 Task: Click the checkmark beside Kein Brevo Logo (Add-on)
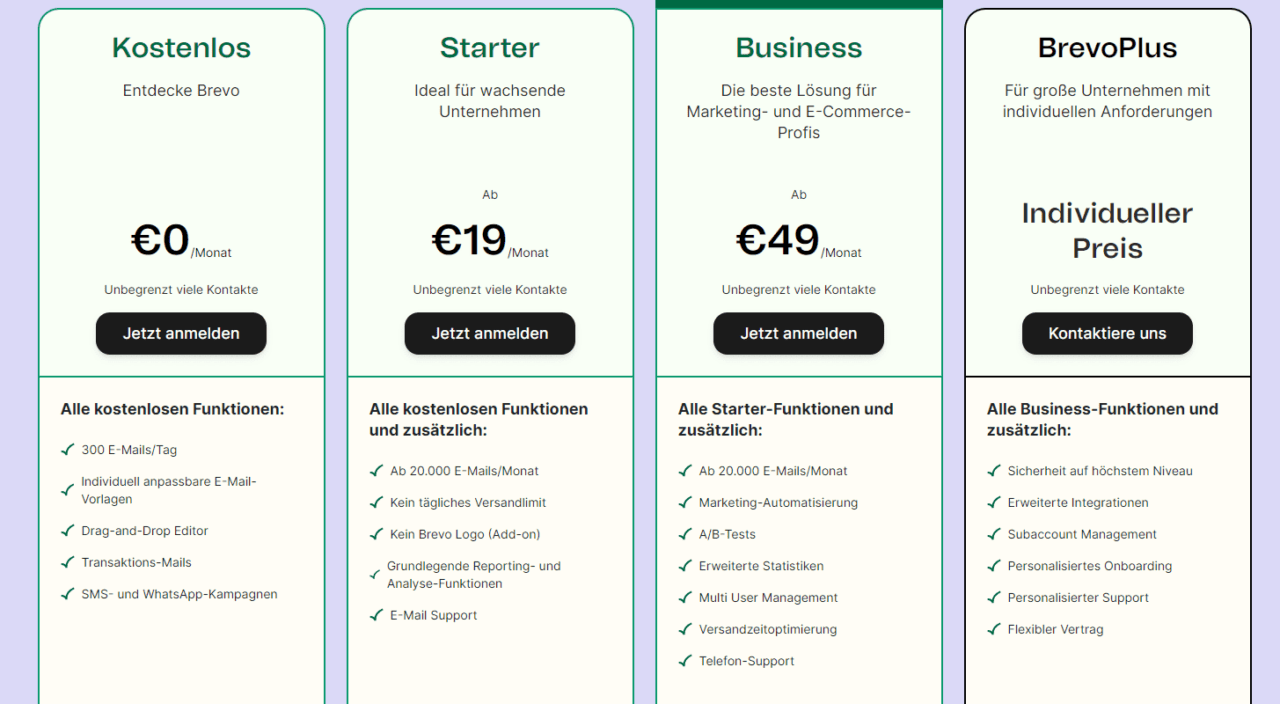click(x=377, y=534)
